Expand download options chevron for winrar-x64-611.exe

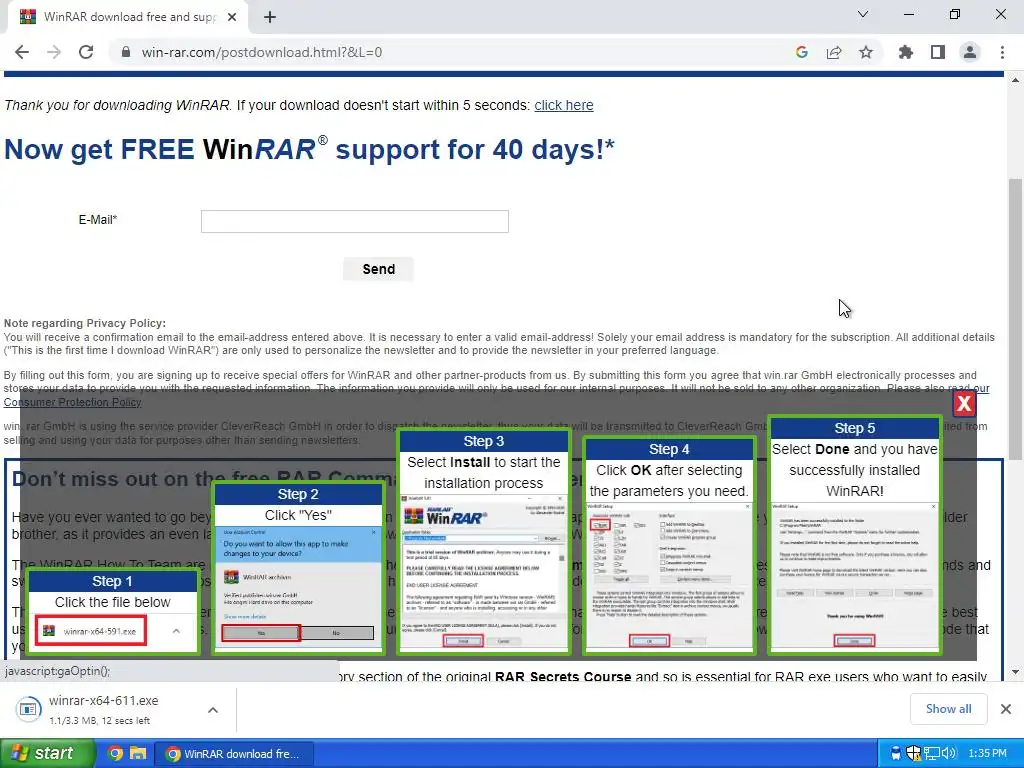coord(213,709)
